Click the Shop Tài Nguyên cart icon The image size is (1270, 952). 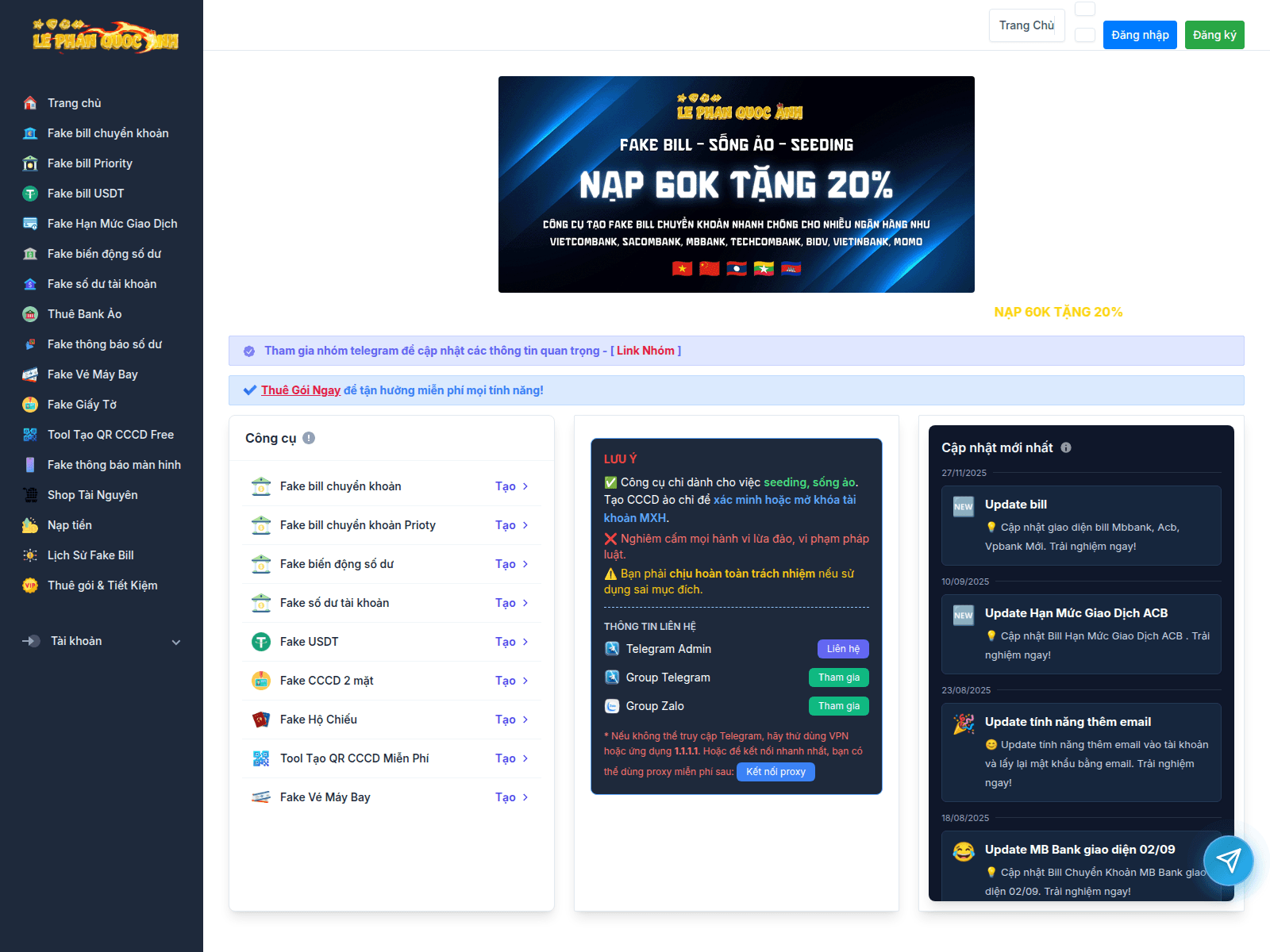point(30,495)
